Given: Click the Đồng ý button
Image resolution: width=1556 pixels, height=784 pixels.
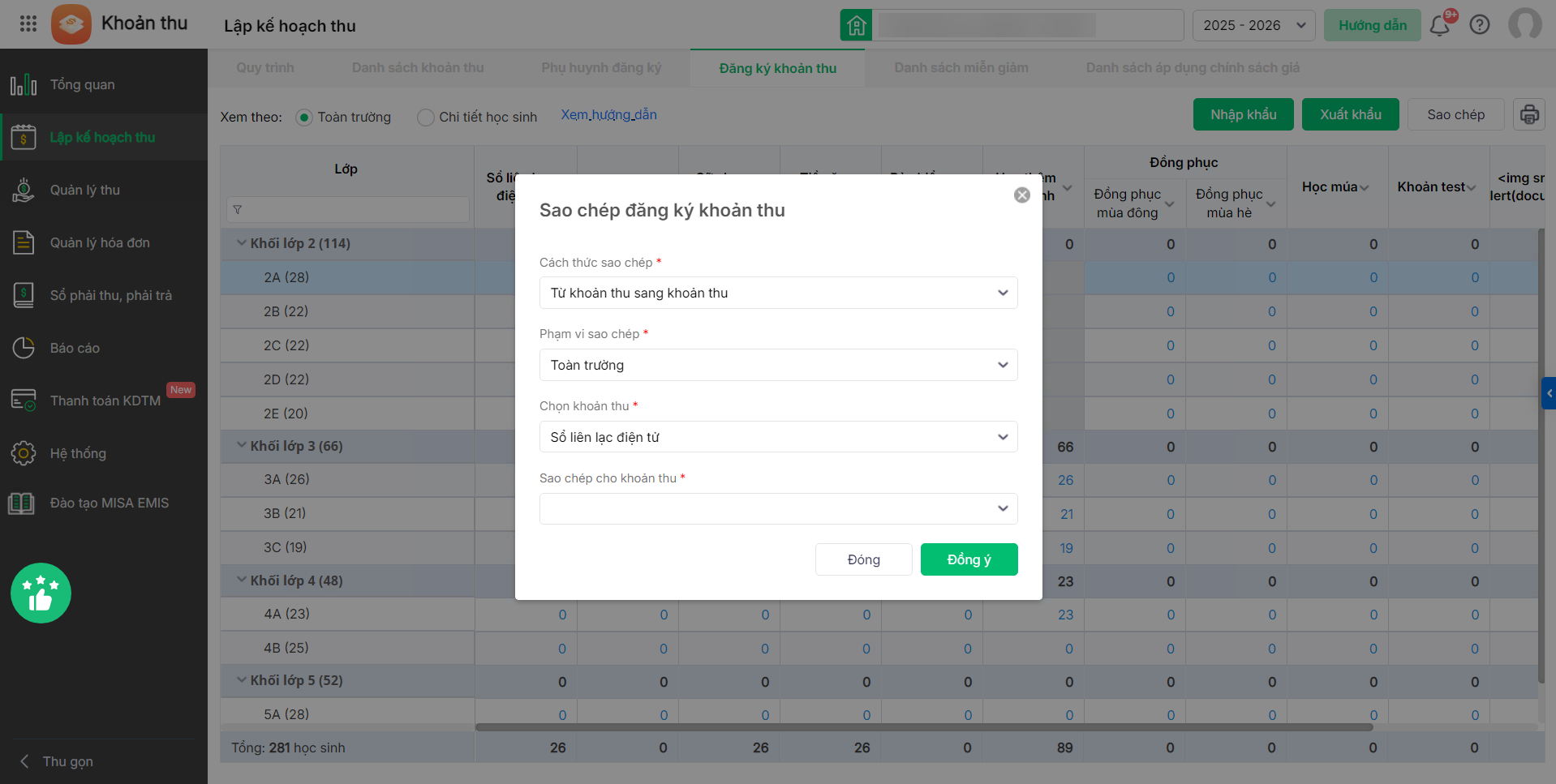Looking at the screenshot, I should click(969, 559).
